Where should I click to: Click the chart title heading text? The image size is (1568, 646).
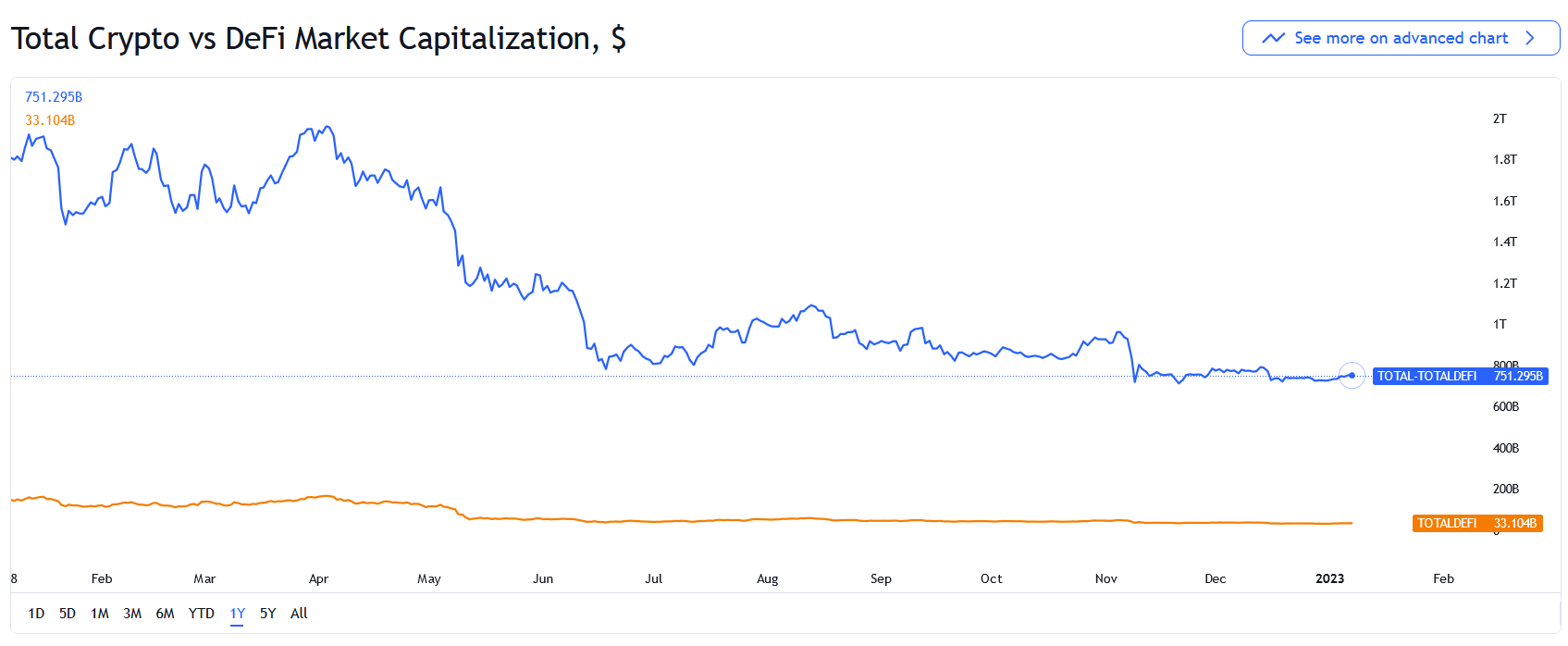318,39
